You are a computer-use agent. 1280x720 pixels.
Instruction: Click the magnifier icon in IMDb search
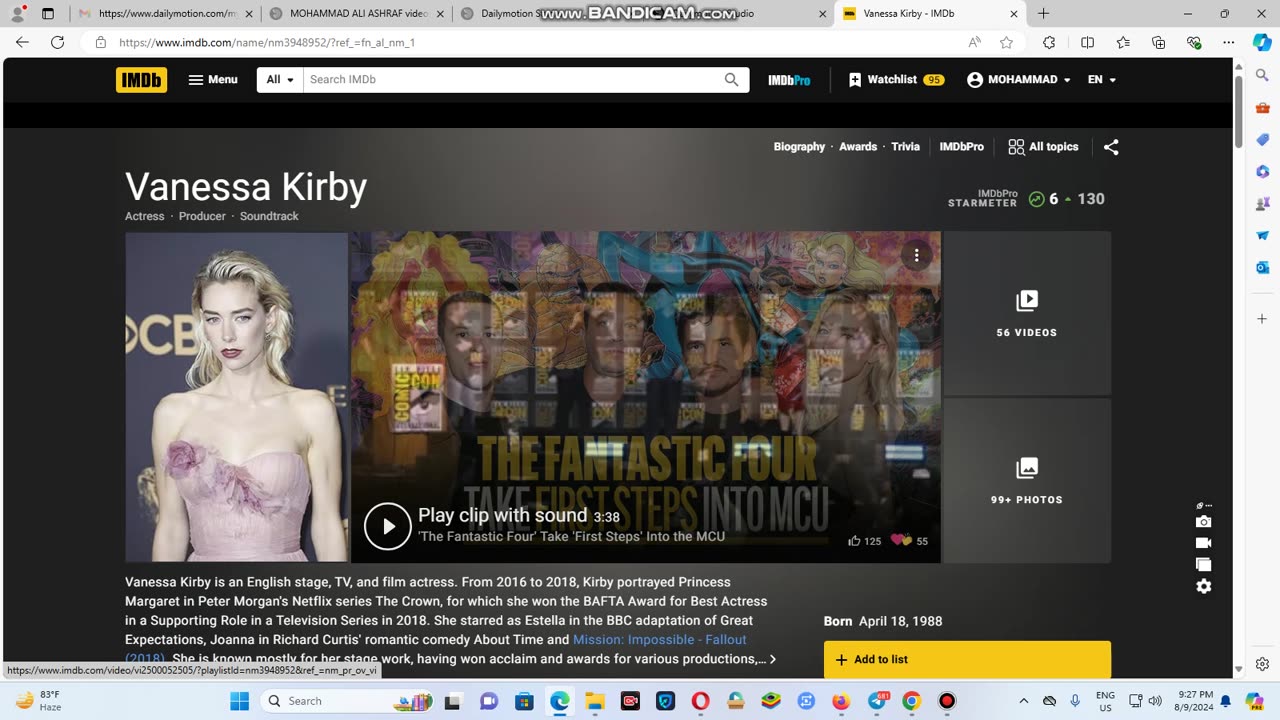click(732, 80)
